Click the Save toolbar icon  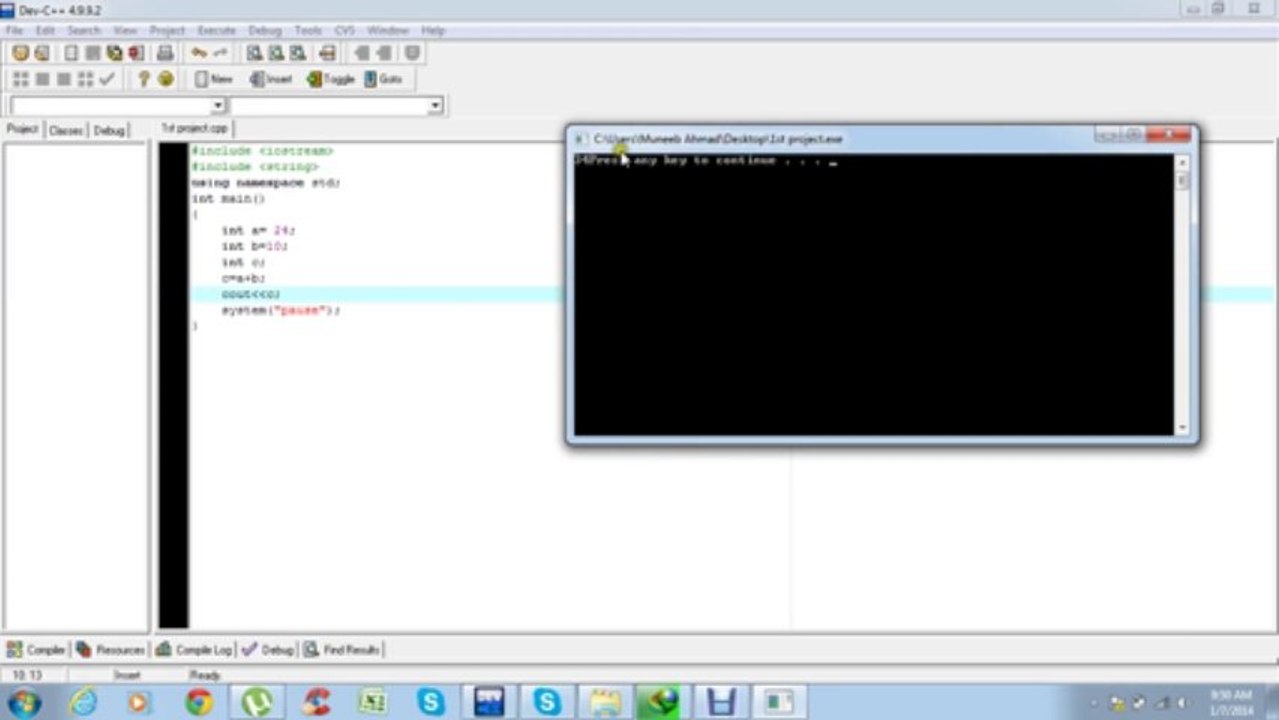[93, 53]
